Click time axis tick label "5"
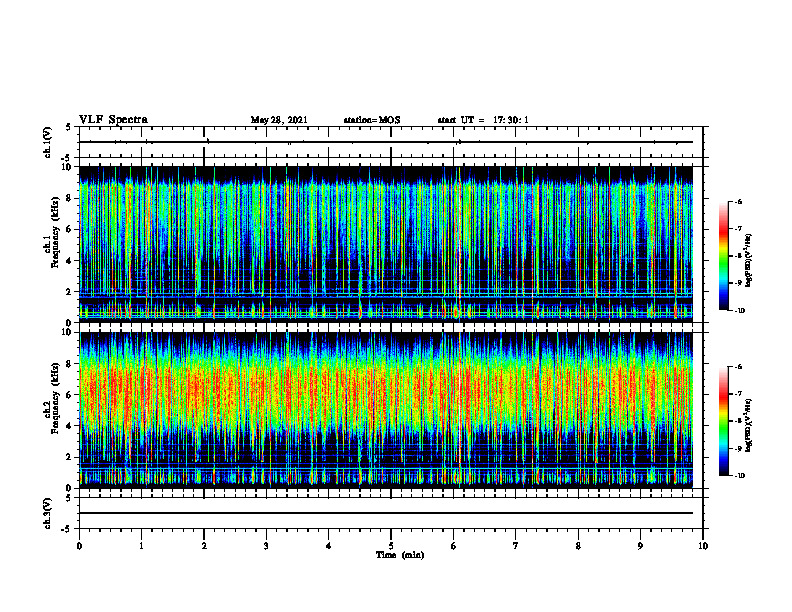The height and width of the screenshot is (612, 792). coord(391,546)
